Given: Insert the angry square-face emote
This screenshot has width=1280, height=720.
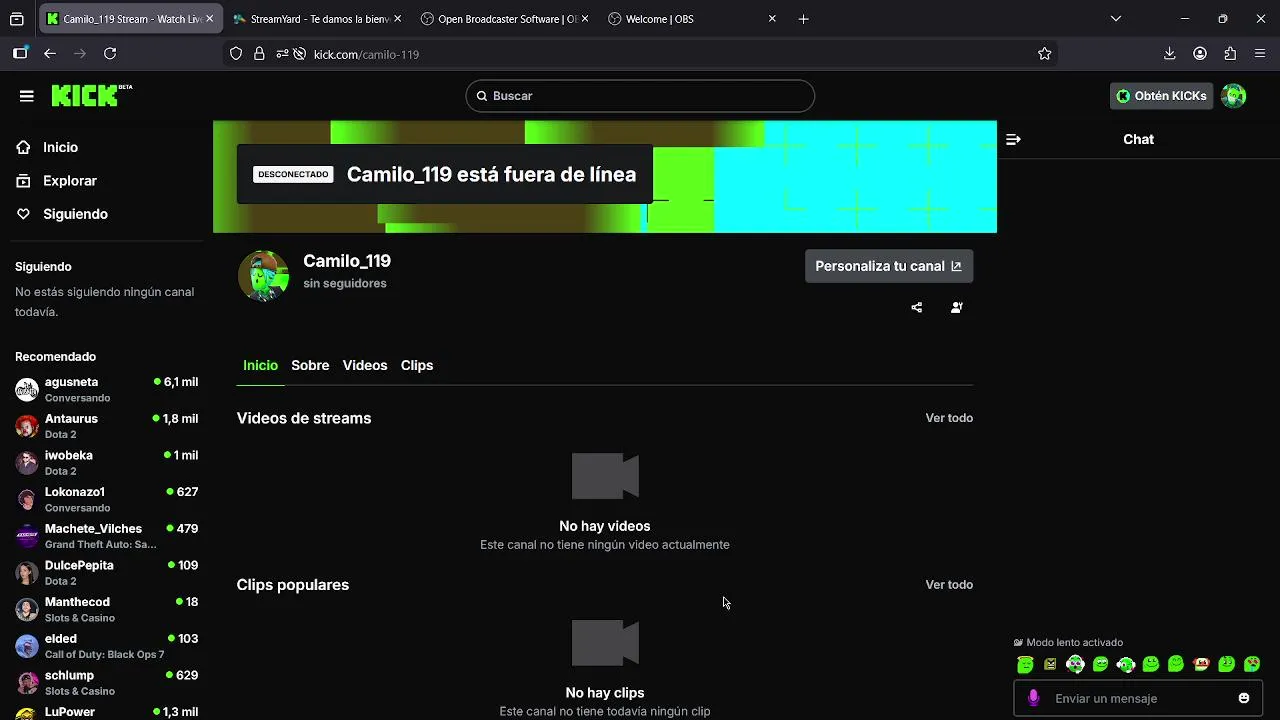Looking at the screenshot, I should coord(1050,664).
